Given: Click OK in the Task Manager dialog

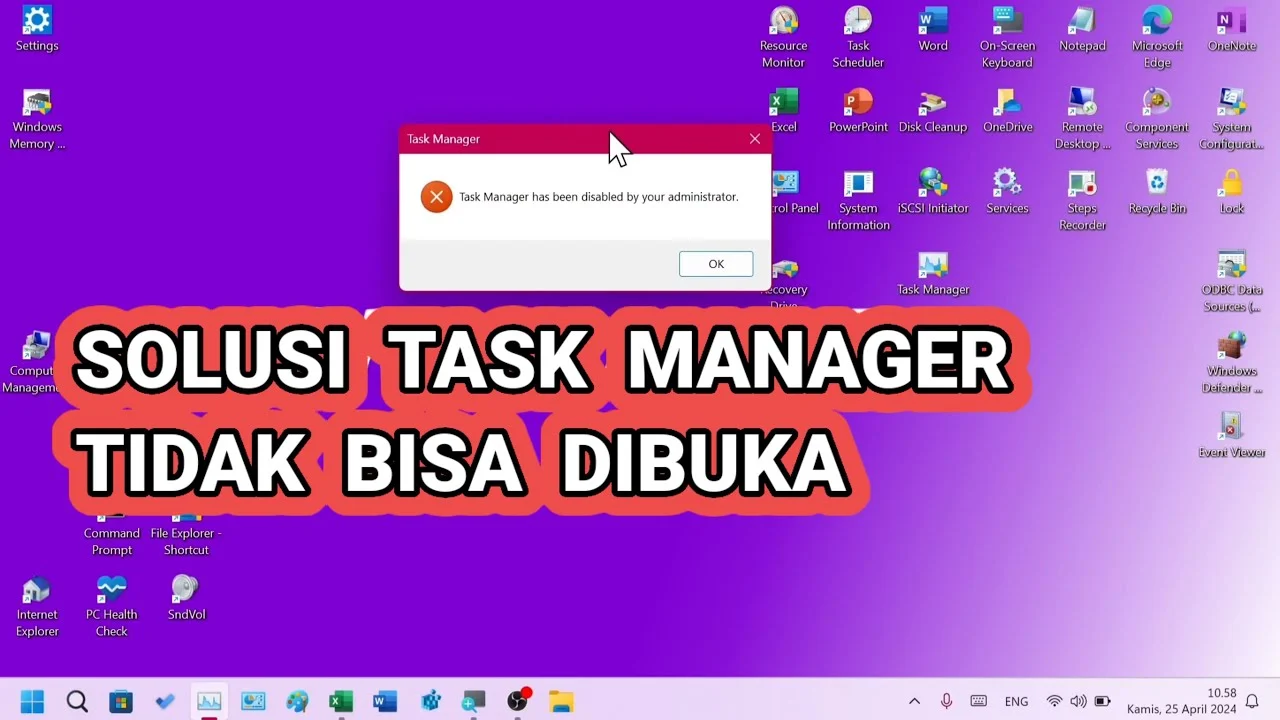Looking at the screenshot, I should tap(716, 264).
